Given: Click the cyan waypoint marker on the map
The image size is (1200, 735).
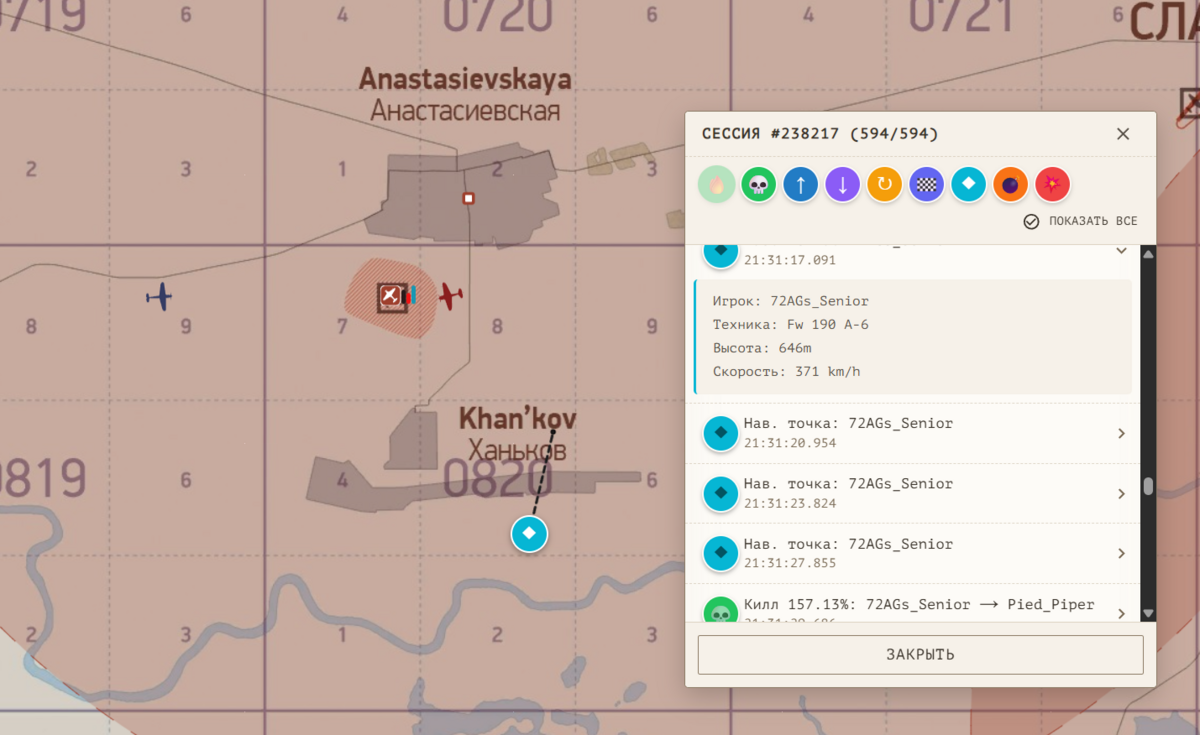Looking at the screenshot, I should [x=529, y=534].
